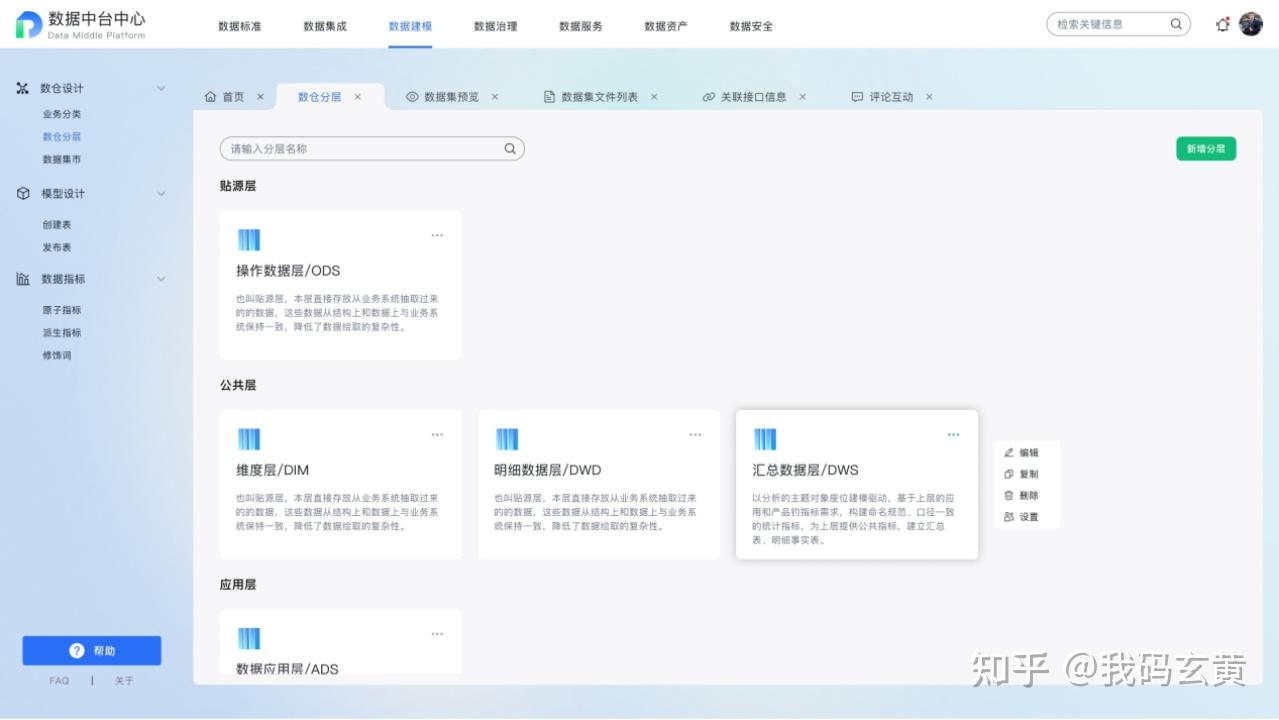This screenshot has width=1279, height=720.
Task: Click the blue bars icon on DIM card
Action: [249, 439]
